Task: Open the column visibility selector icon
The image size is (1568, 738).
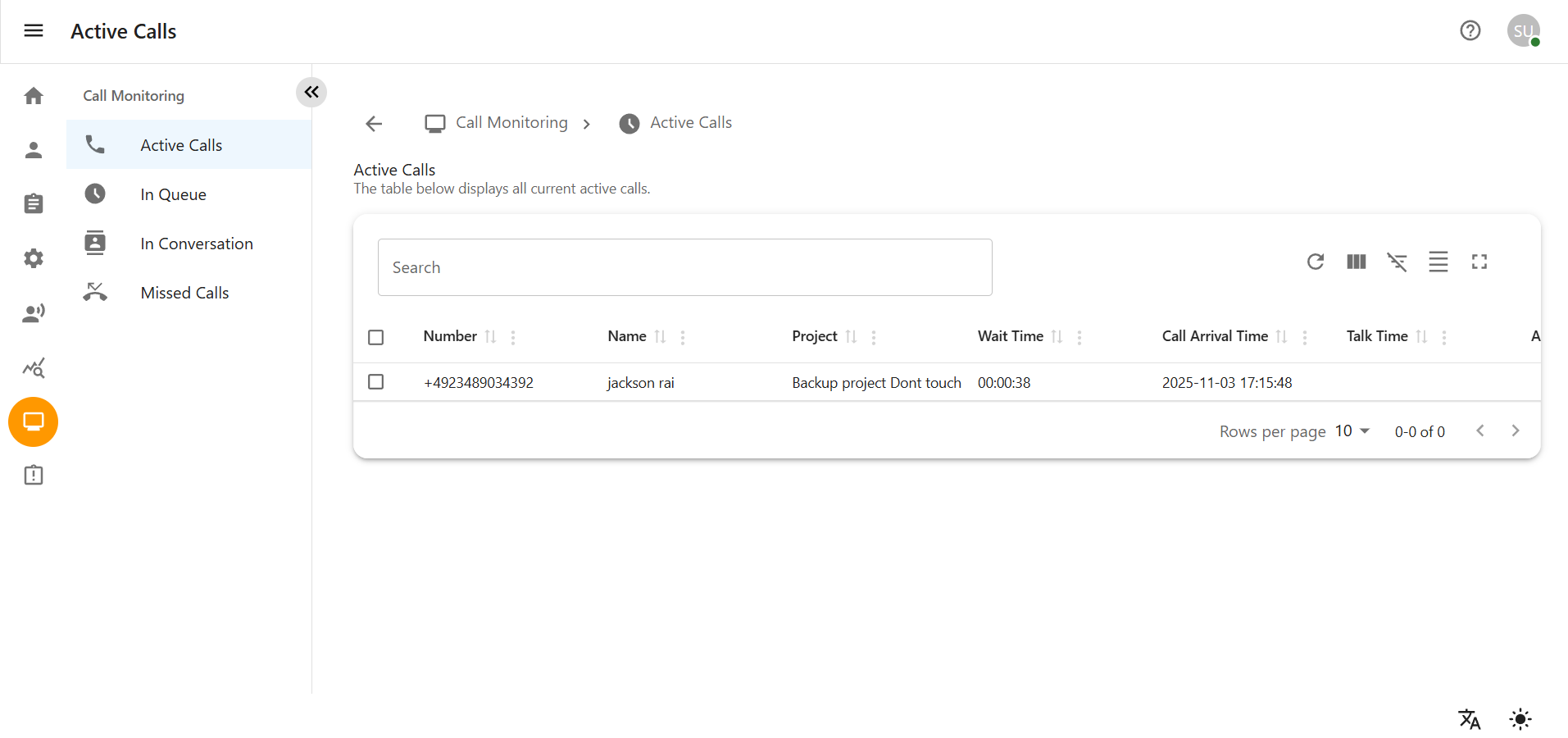Action: (x=1356, y=262)
